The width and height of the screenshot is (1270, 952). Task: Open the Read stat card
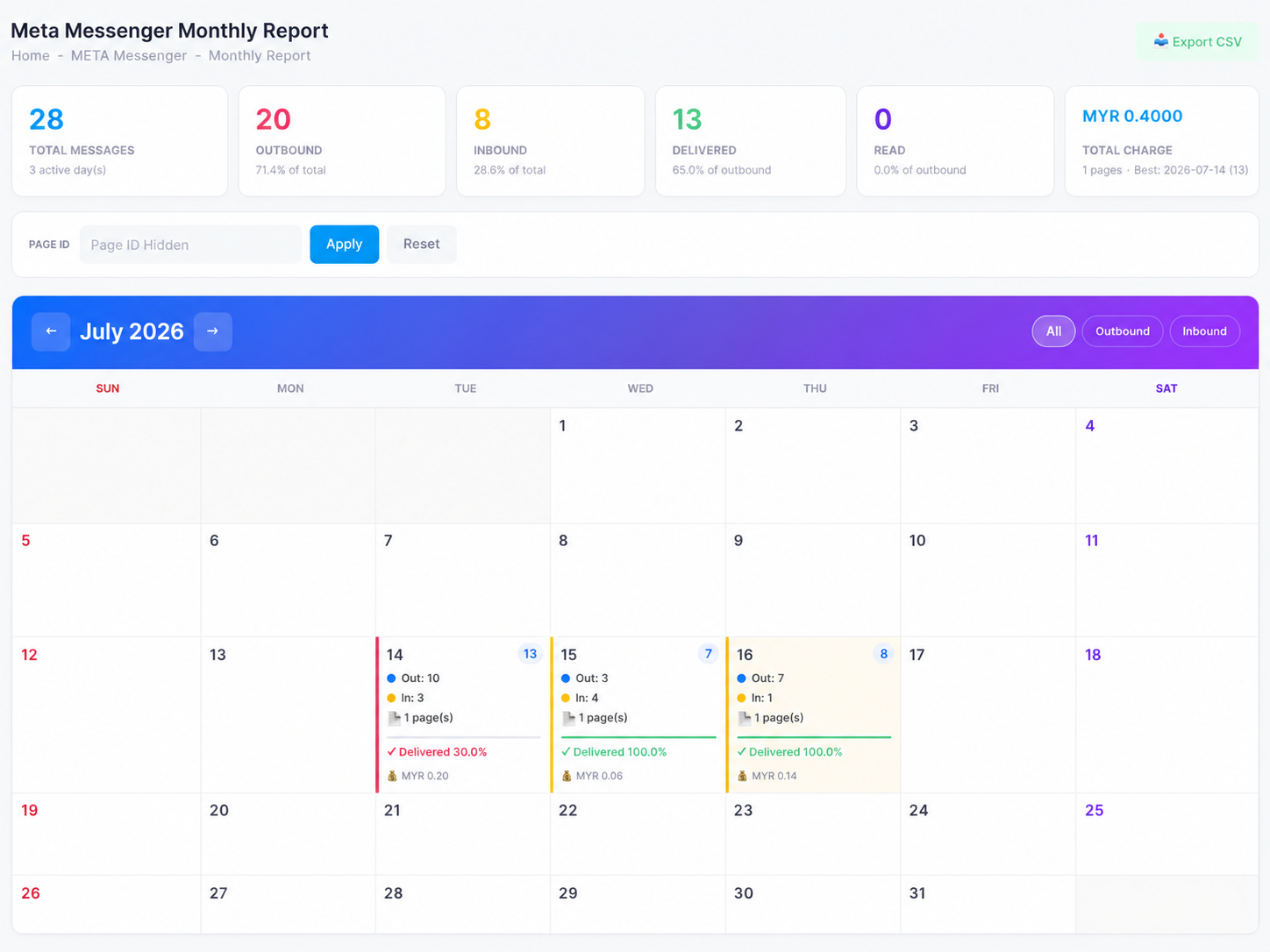tap(955, 141)
